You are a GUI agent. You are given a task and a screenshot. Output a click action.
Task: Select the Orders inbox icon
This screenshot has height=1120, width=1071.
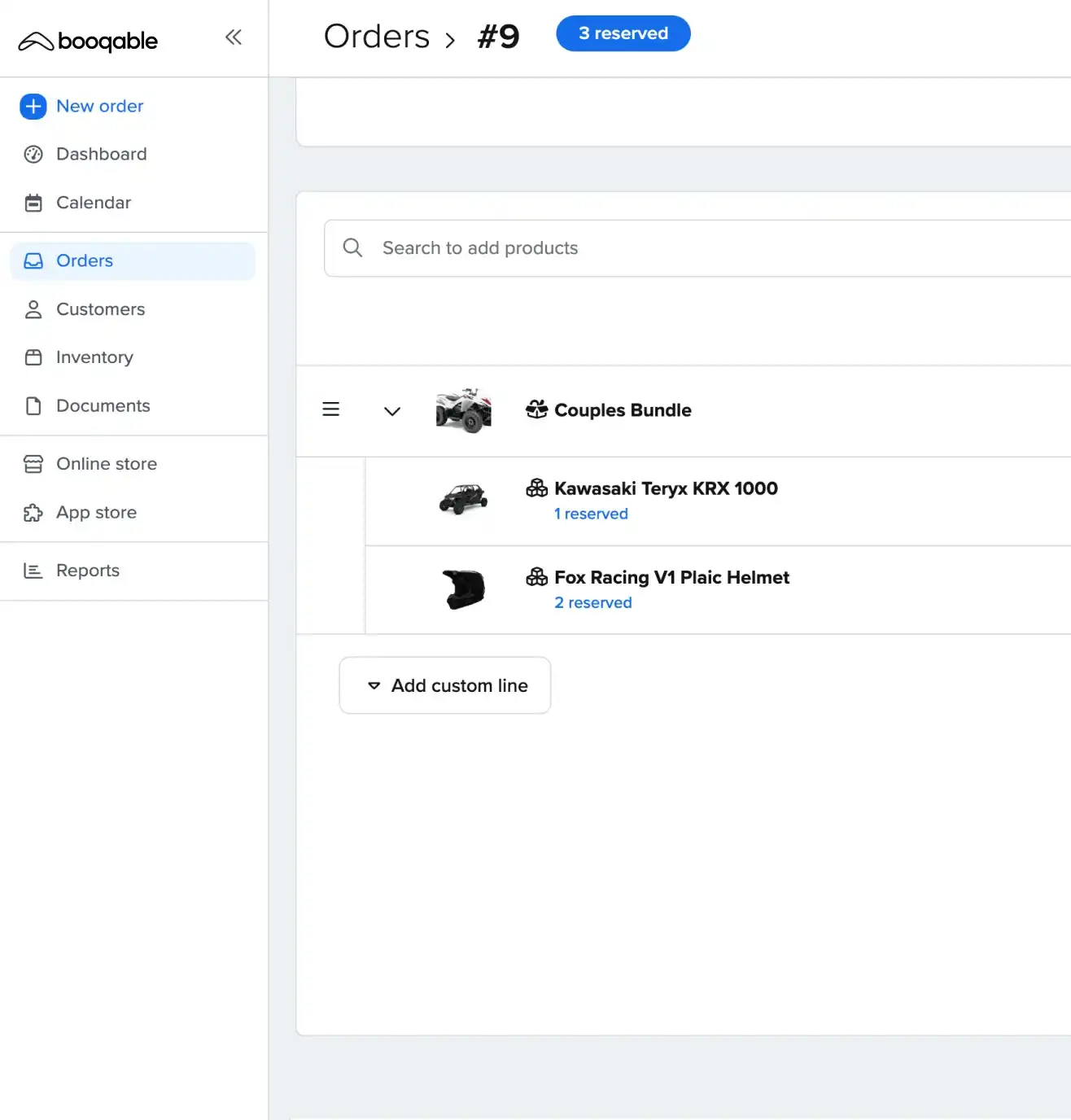point(33,260)
